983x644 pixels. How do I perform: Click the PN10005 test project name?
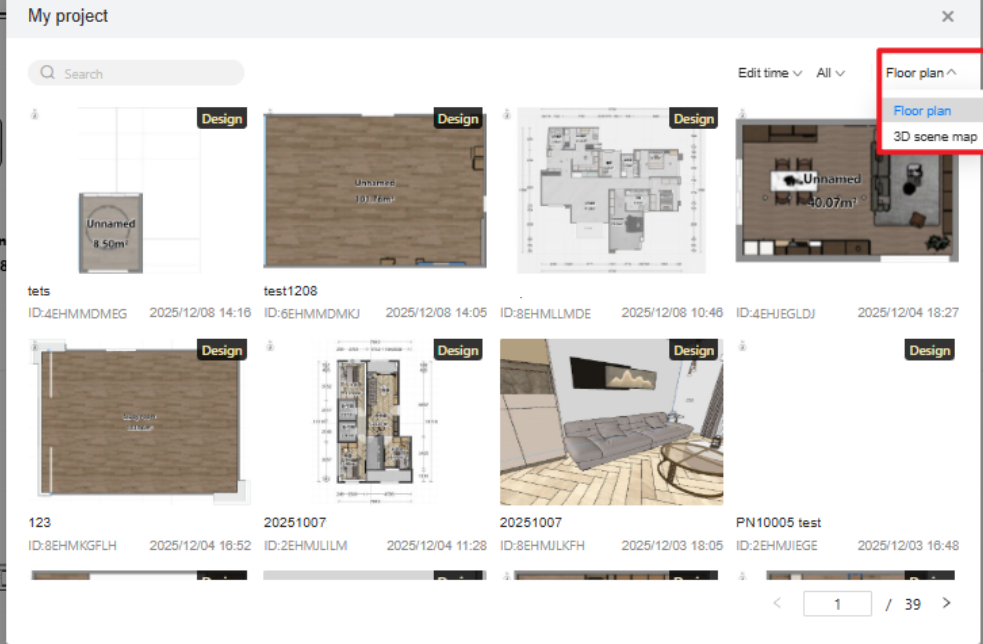click(x=778, y=523)
